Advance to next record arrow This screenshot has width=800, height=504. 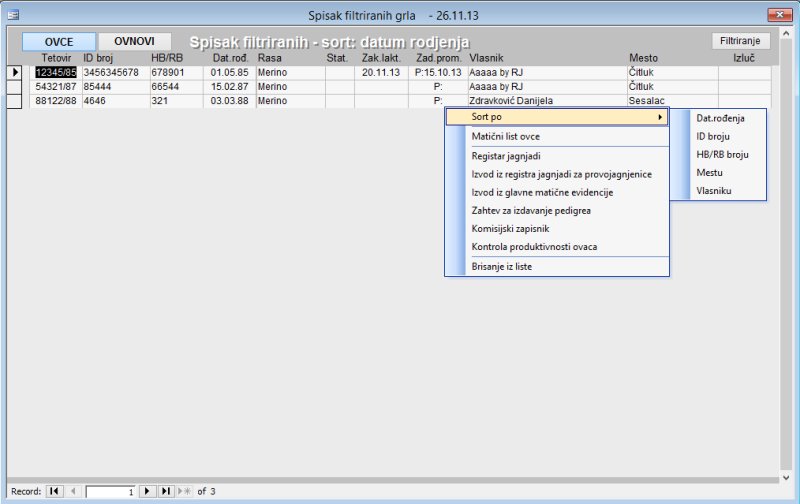tap(148, 491)
